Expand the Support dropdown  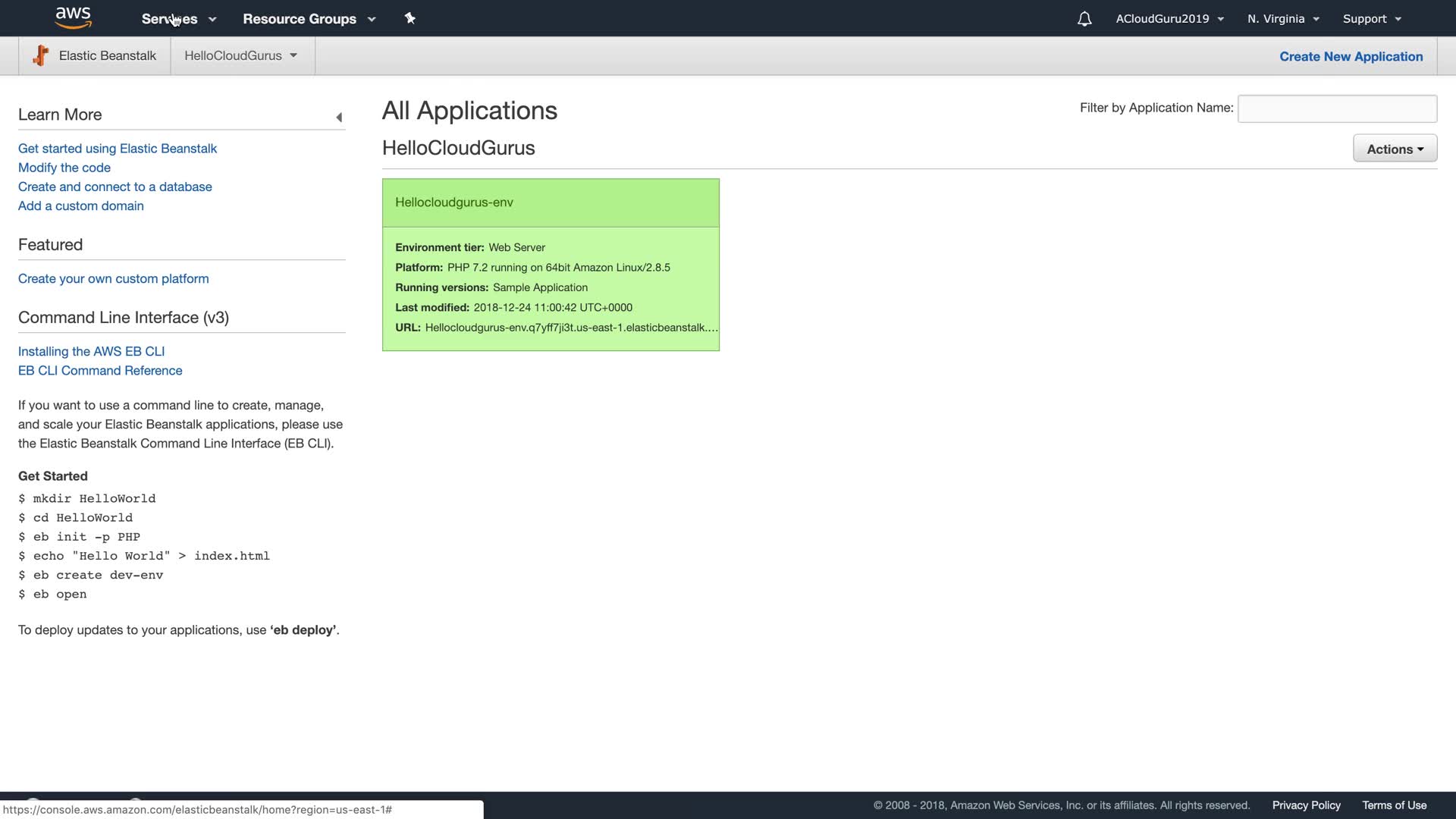(1371, 19)
